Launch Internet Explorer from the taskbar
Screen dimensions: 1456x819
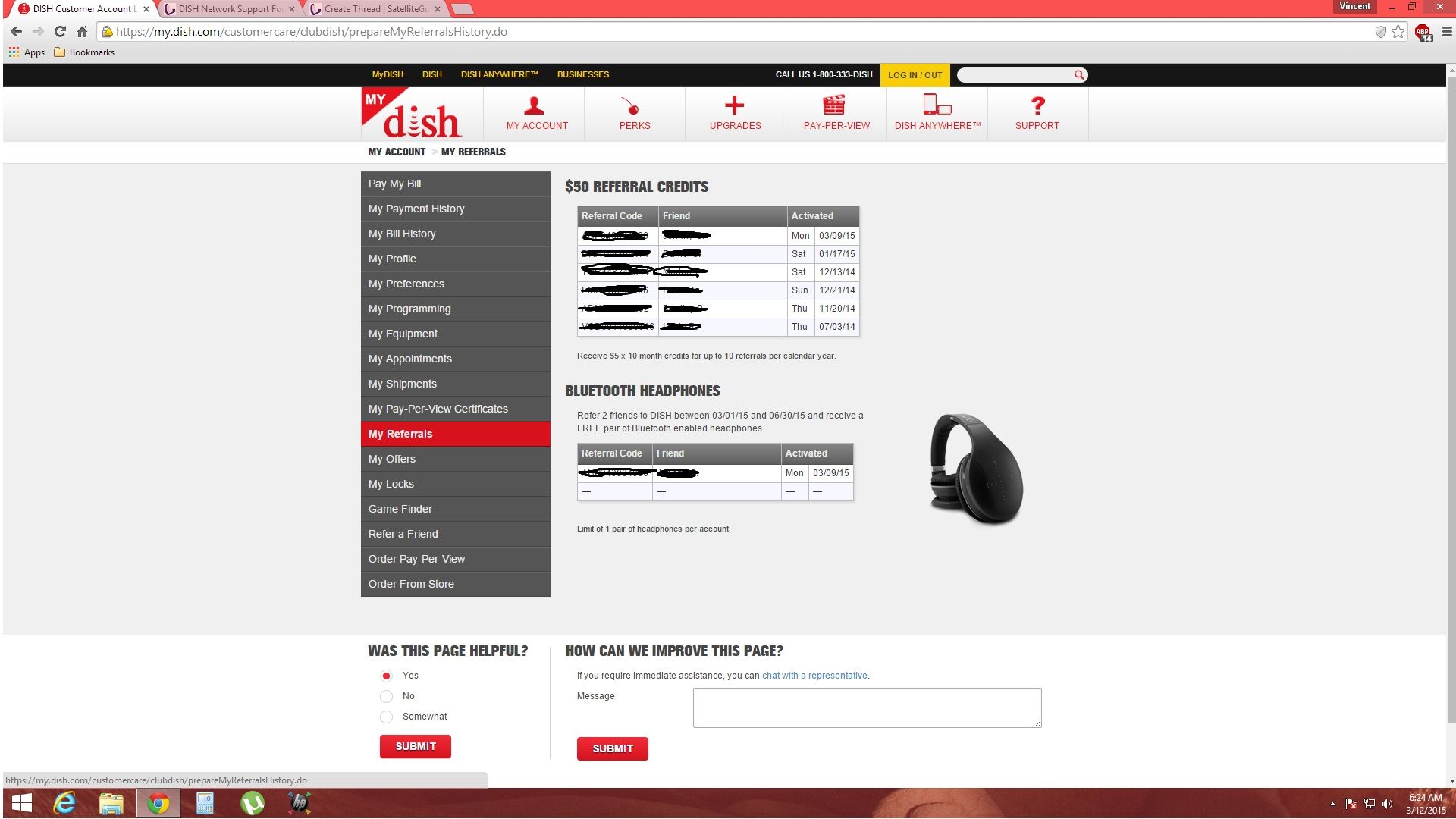click(65, 803)
